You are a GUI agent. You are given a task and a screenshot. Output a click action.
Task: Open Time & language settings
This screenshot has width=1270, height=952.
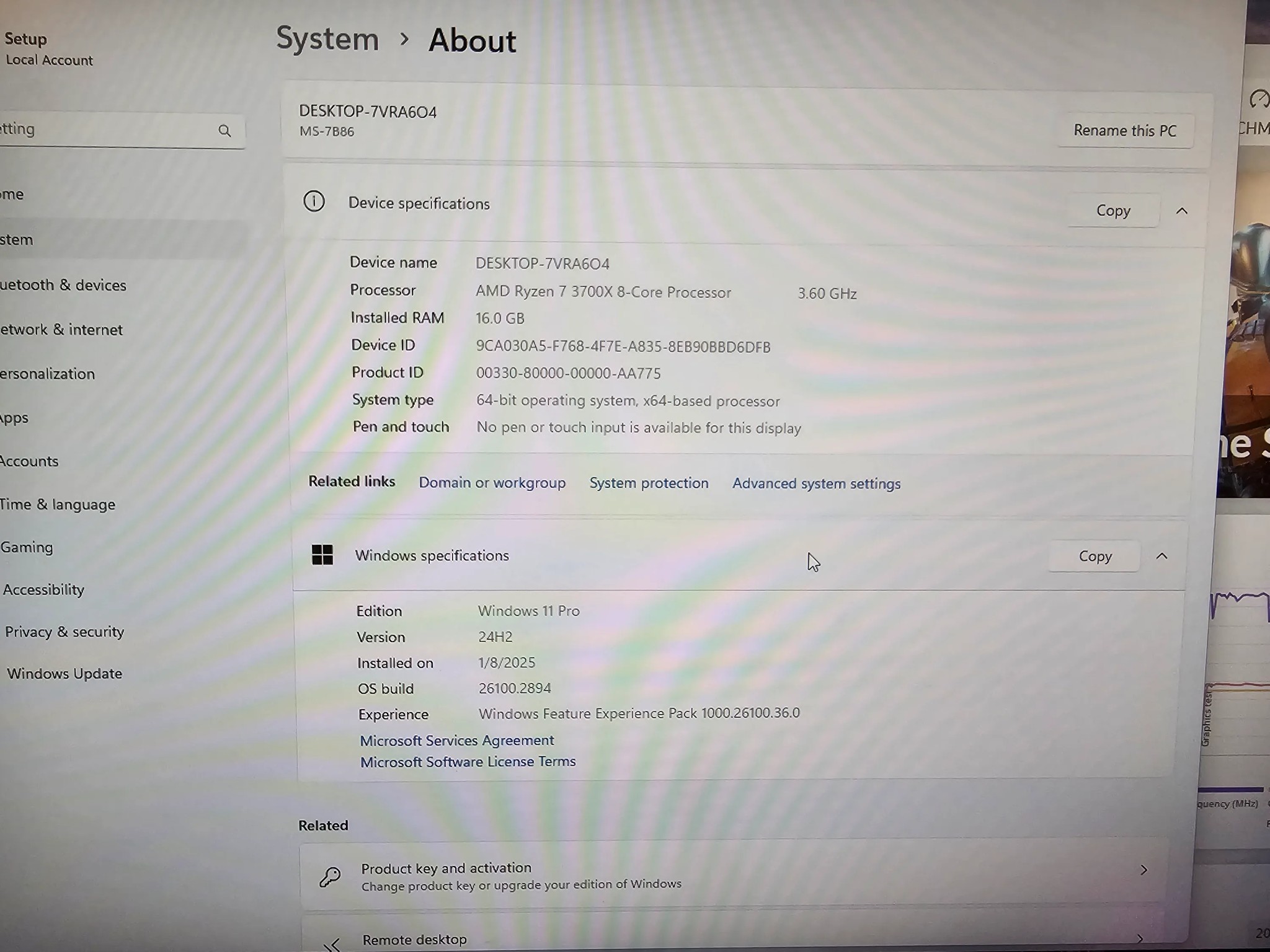tap(58, 504)
